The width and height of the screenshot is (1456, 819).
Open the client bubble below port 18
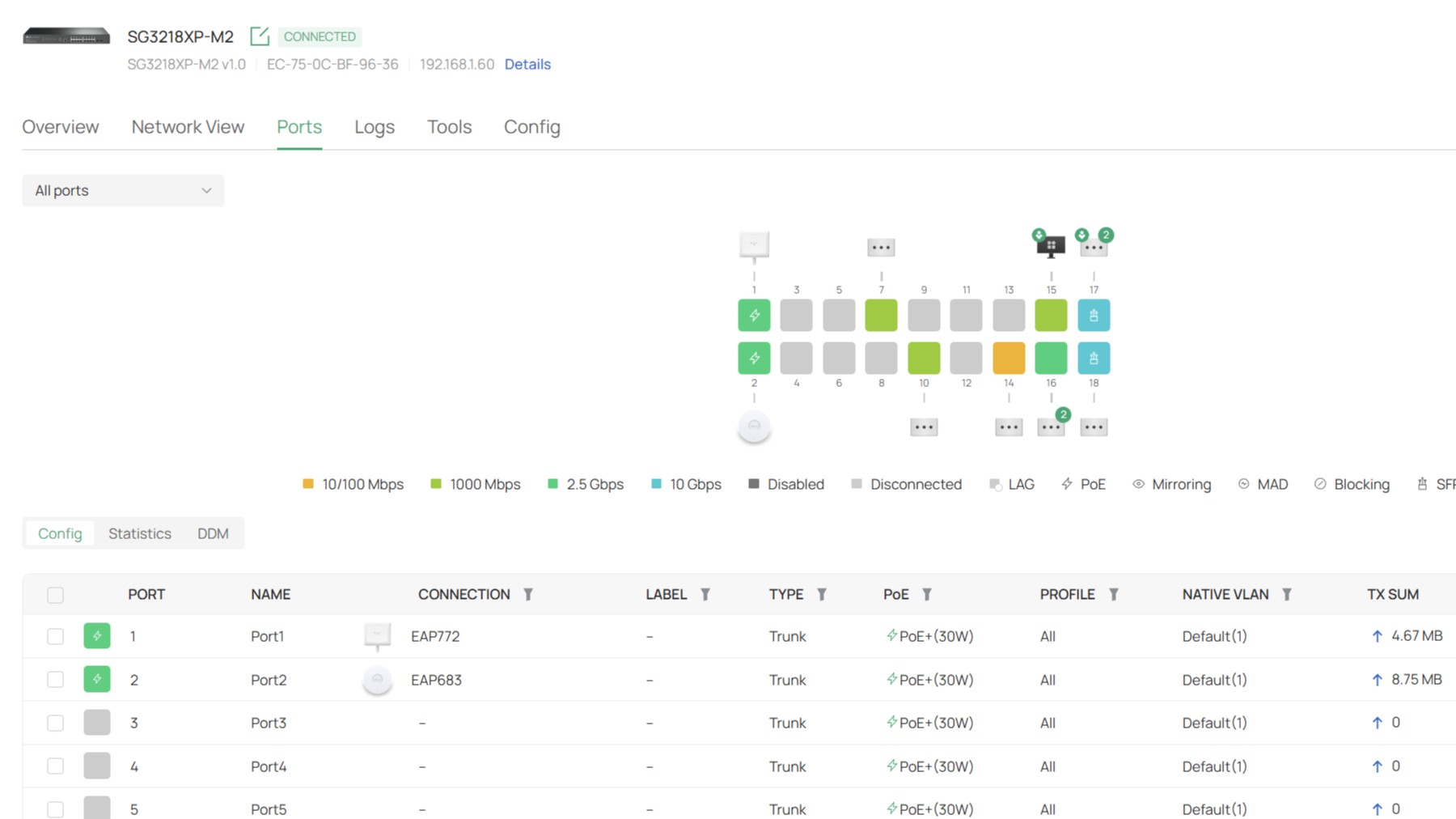[x=1094, y=427]
